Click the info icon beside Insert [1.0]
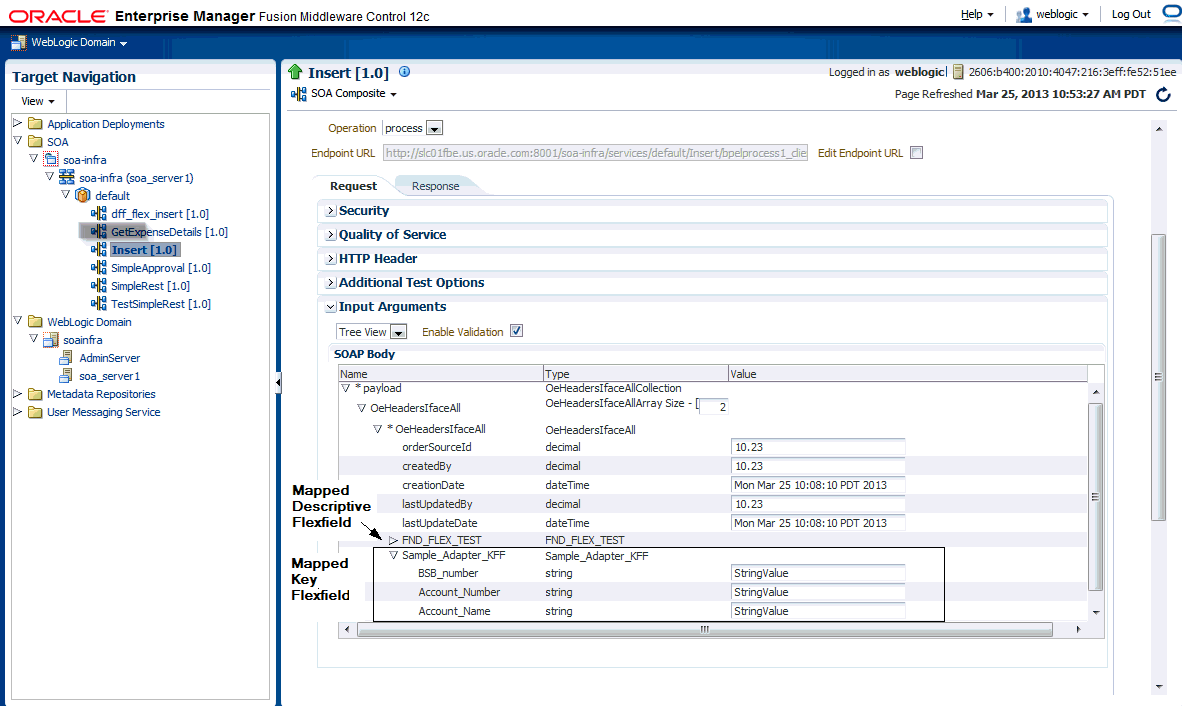The height and width of the screenshot is (706, 1182). (404, 72)
